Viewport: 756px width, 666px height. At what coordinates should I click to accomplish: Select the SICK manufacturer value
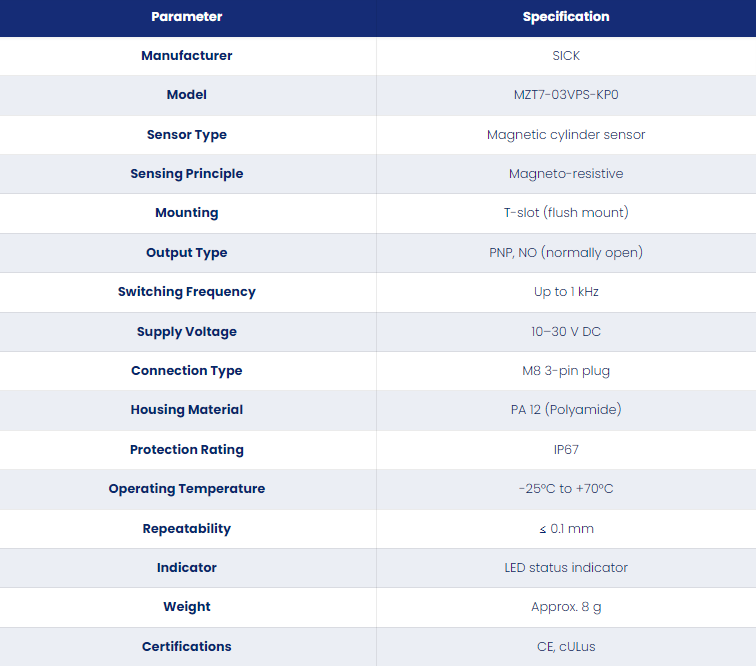pyautogui.click(x=566, y=56)
